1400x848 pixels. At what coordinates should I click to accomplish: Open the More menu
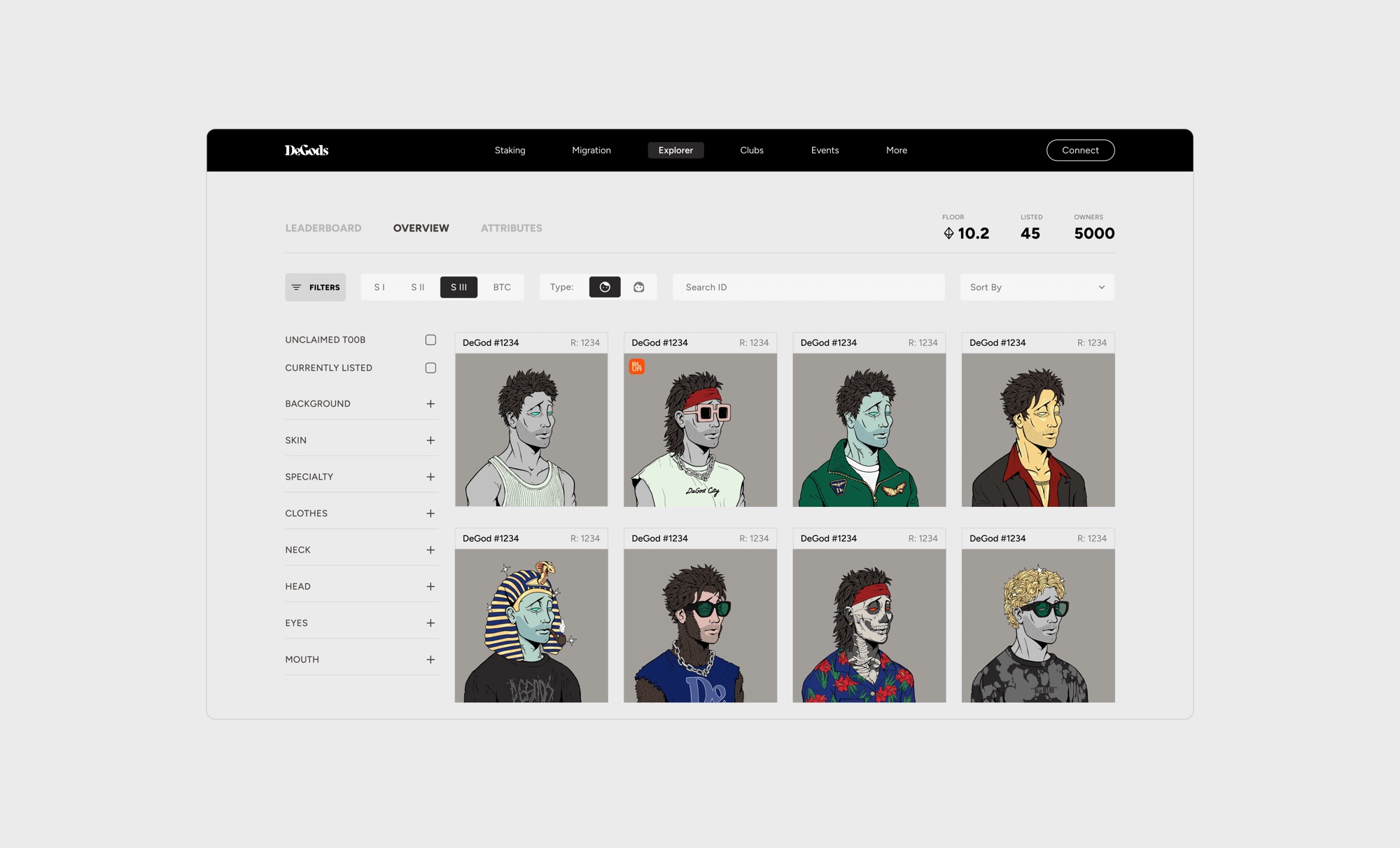(897, 150)
